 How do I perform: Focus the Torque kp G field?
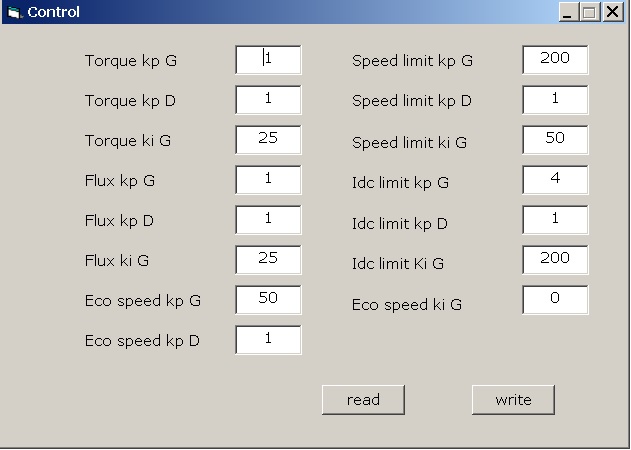click(268, 60)
